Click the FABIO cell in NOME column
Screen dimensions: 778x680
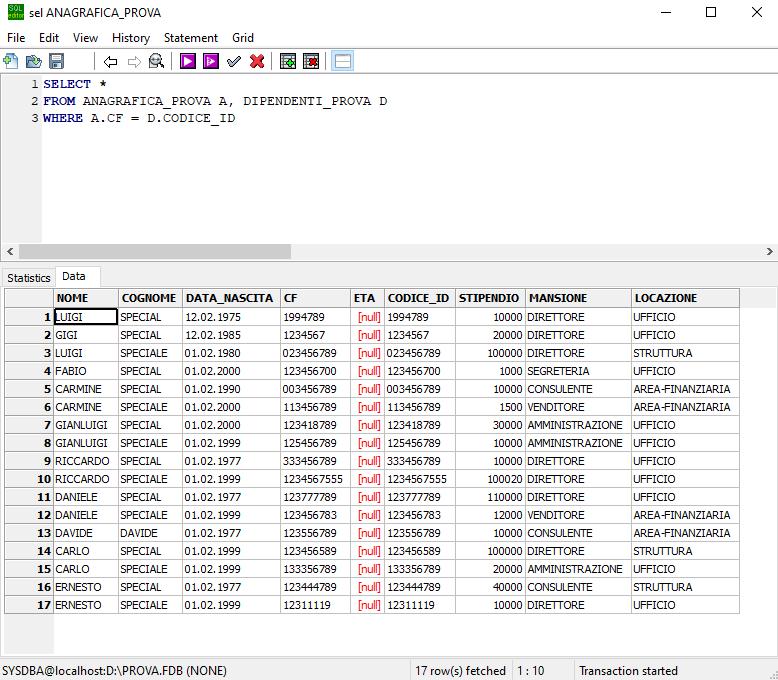(x=85, y=371)
